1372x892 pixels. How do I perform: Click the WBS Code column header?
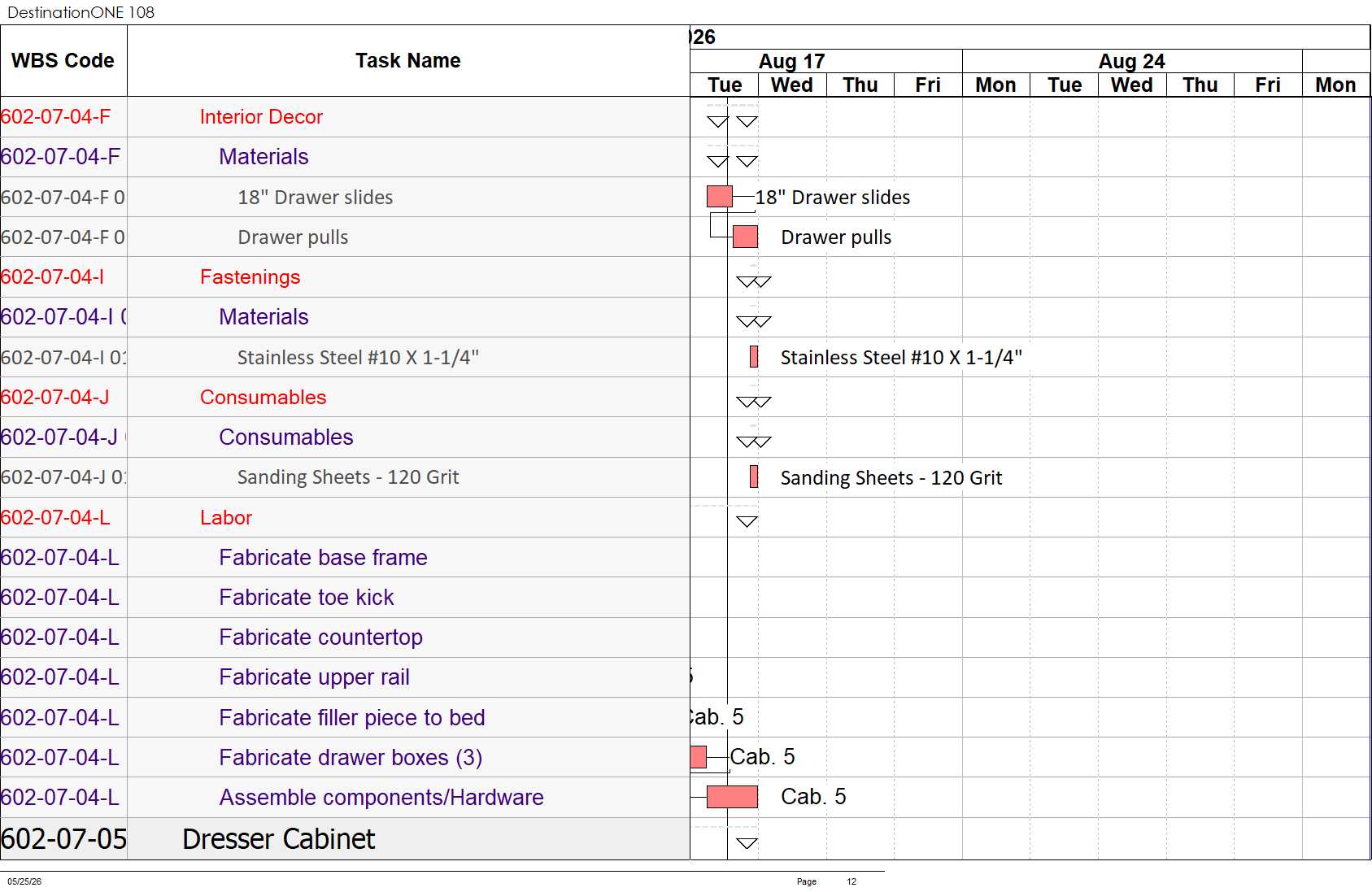point(63,61)
